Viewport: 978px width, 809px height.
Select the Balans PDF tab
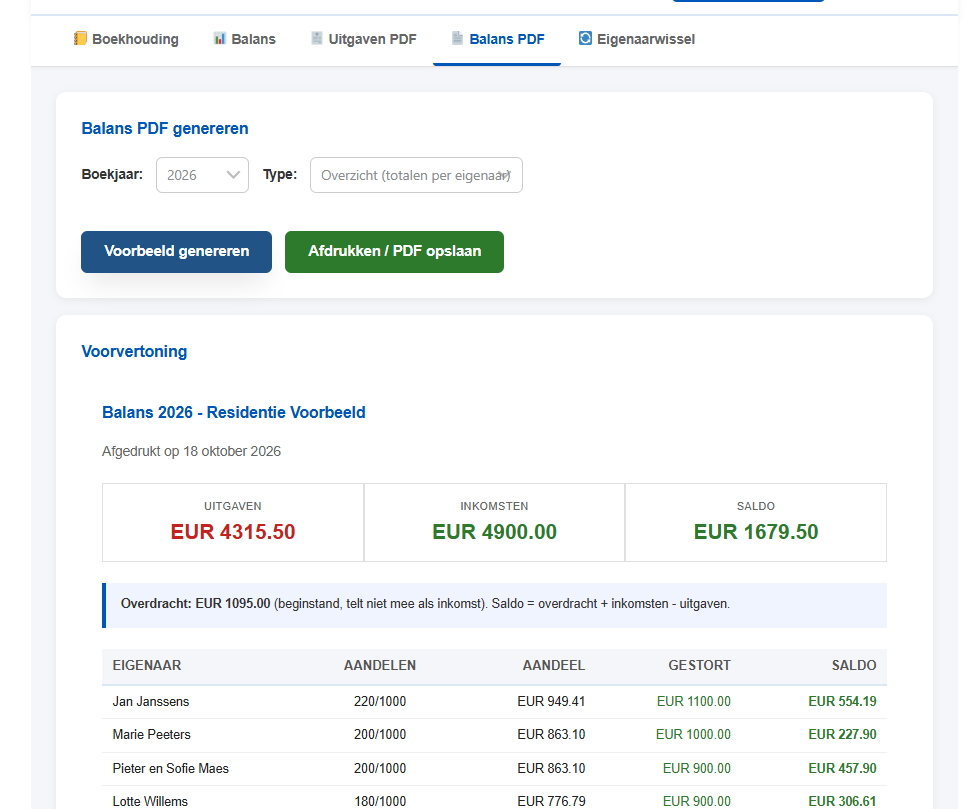coord(497,39)
